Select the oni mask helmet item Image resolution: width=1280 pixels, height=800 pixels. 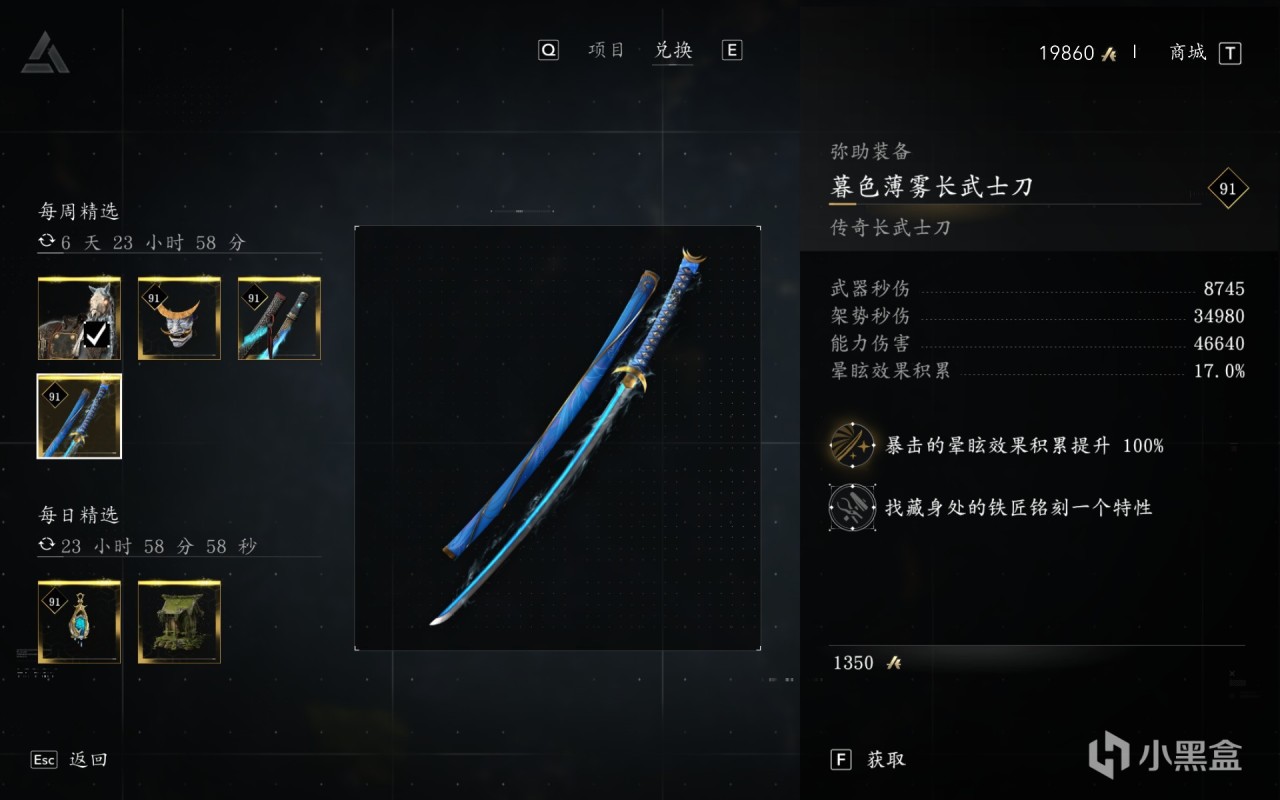coord(179,318)
